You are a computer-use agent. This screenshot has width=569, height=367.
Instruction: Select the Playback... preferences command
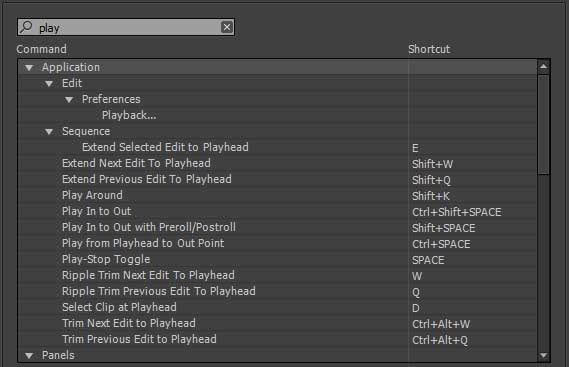129,115
